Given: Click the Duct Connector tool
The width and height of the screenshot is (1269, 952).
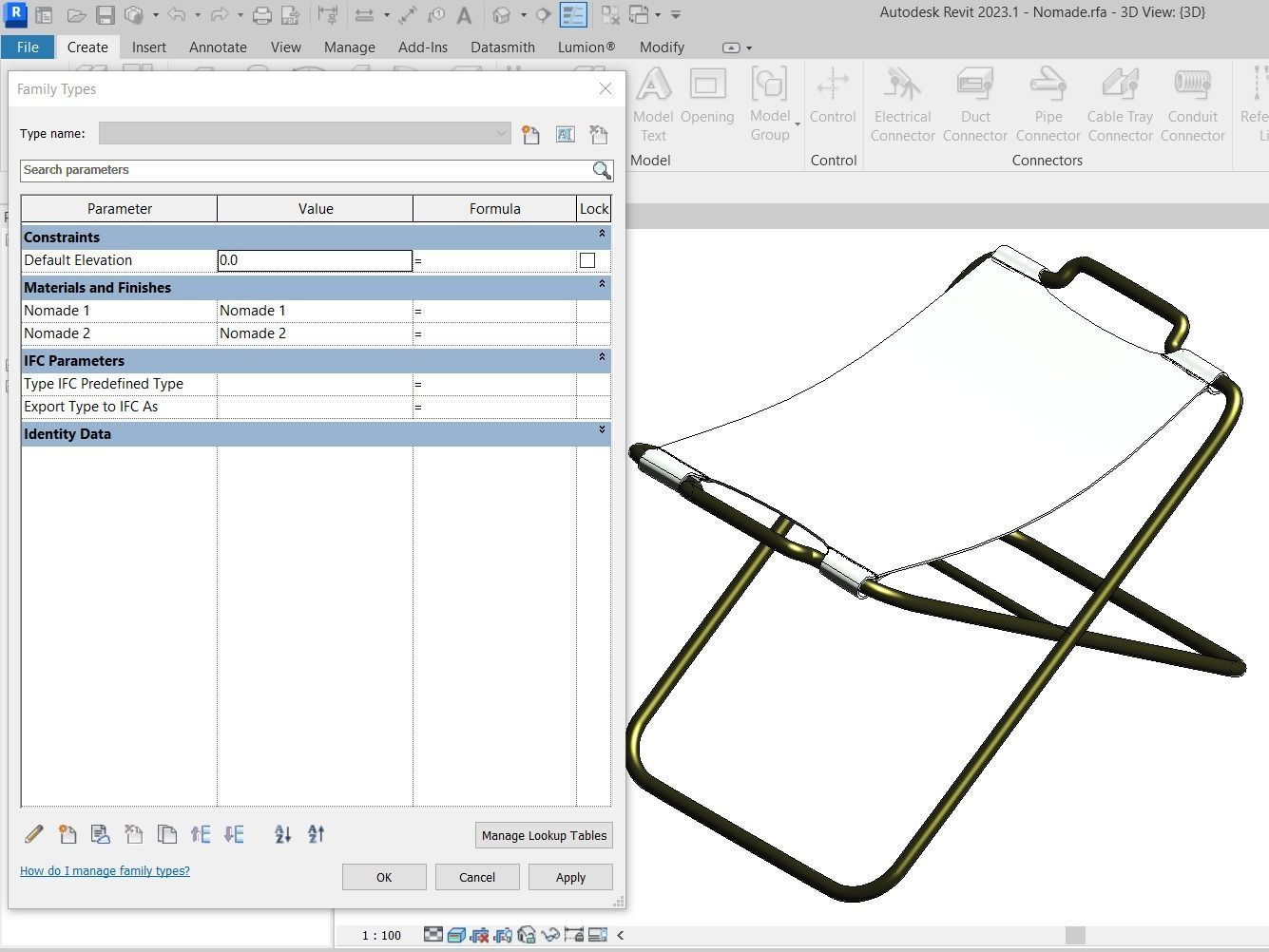Looking at the screenshot, I should [975, 105].
